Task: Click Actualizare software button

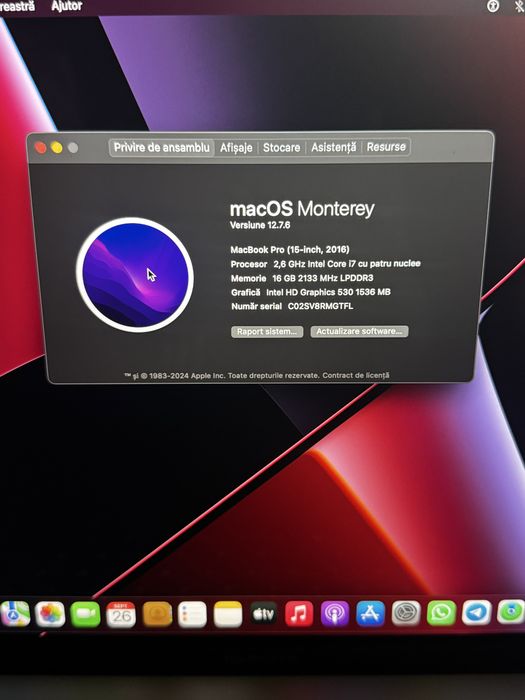Action: tap(359, 331)
